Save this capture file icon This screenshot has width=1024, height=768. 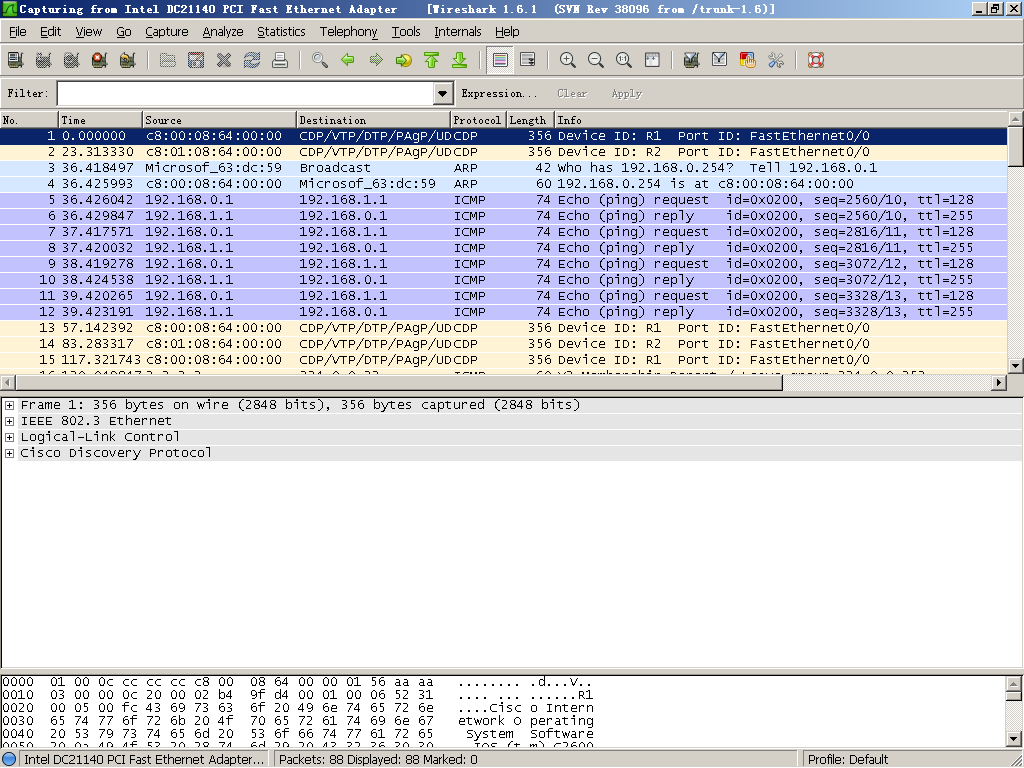coord(196,60)
